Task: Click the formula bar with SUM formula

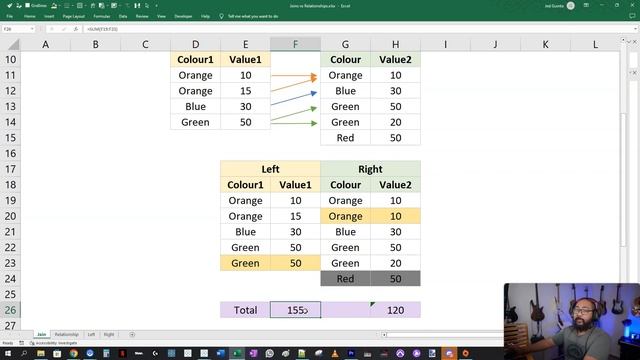Action: click(359, 29)
